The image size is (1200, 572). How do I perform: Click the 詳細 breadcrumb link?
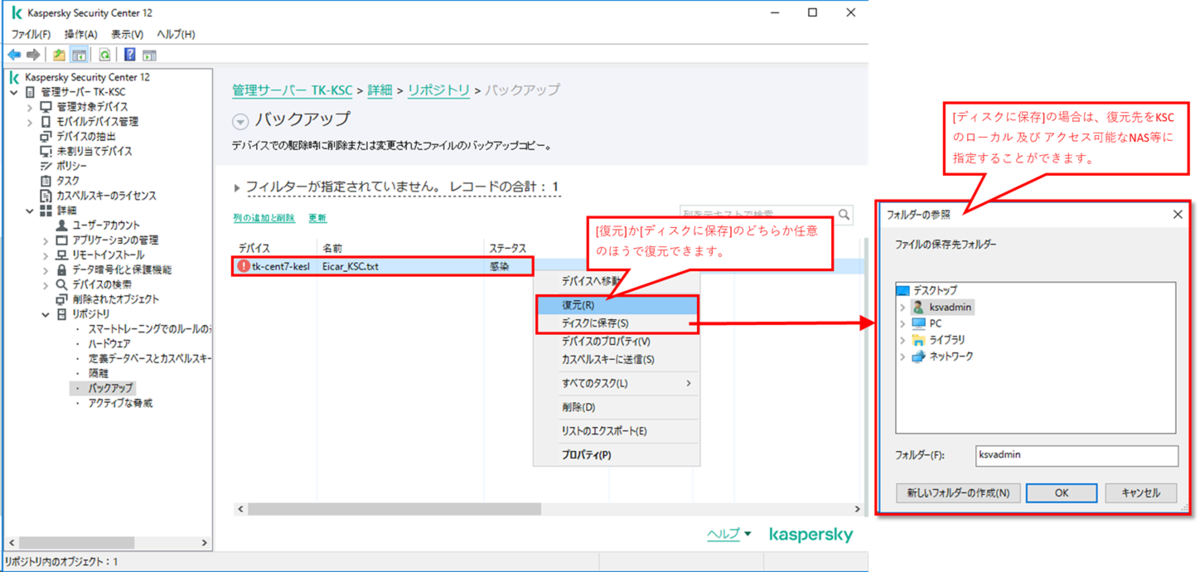click(x=380, y=90)
